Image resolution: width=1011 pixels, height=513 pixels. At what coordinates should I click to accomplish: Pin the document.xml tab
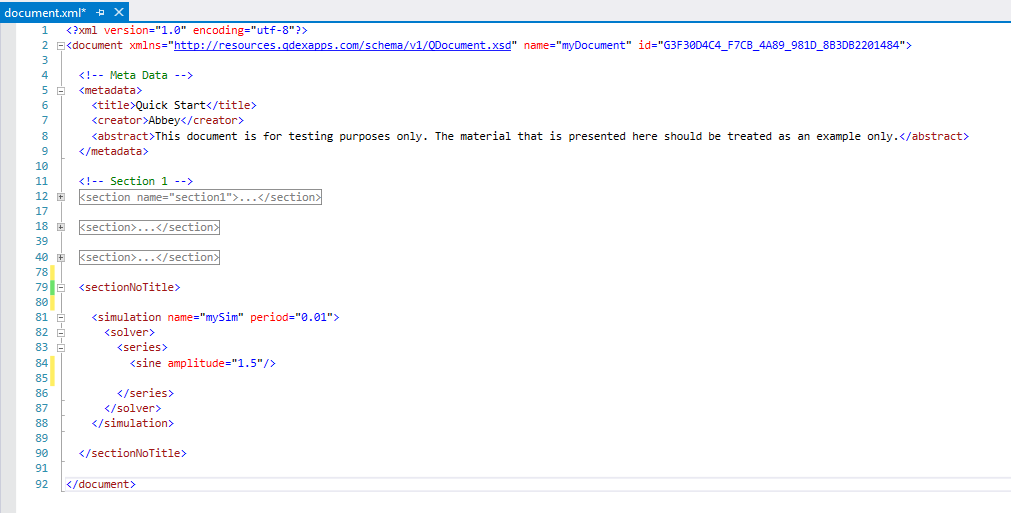point(100,12)
